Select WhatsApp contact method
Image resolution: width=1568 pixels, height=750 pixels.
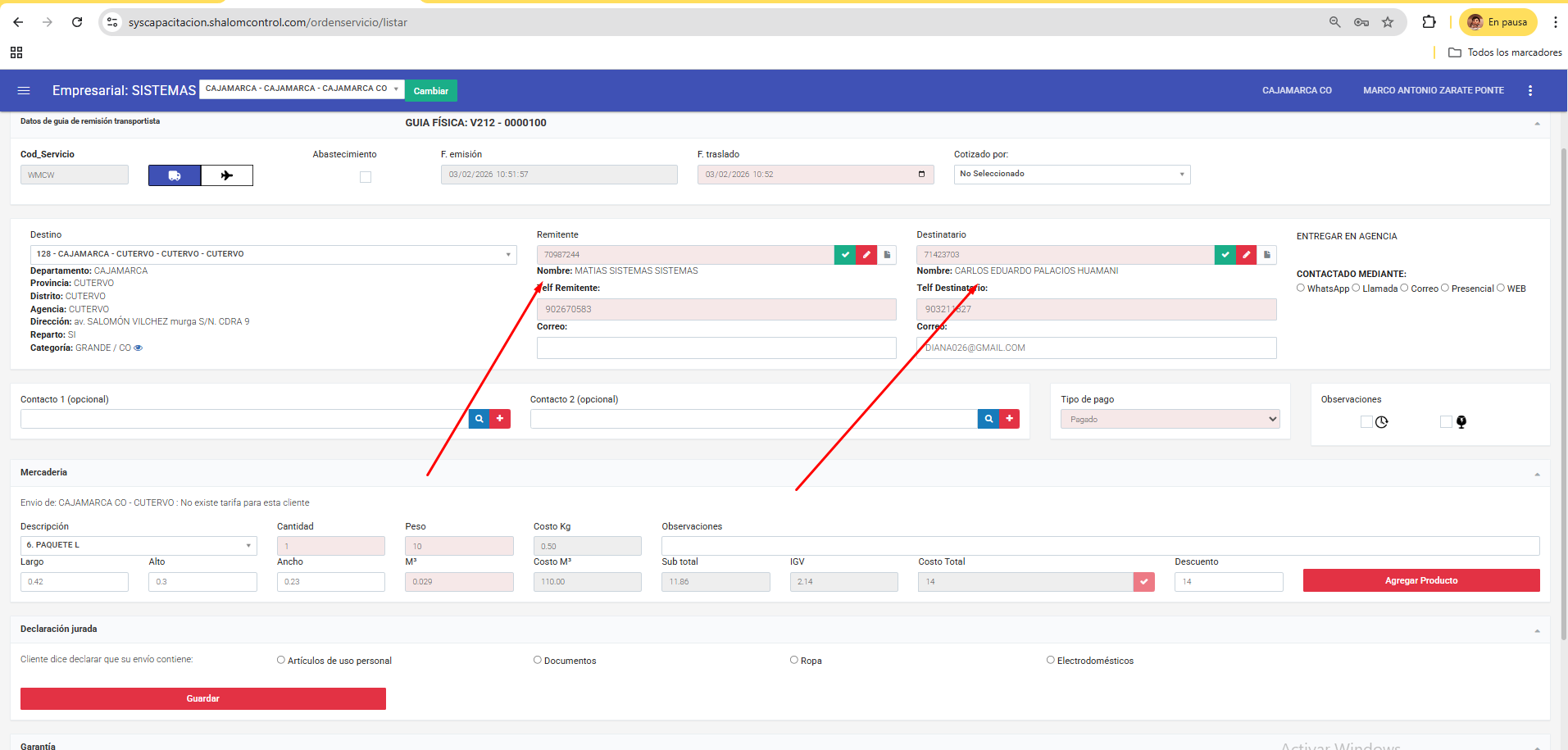tap(1301, 289)
